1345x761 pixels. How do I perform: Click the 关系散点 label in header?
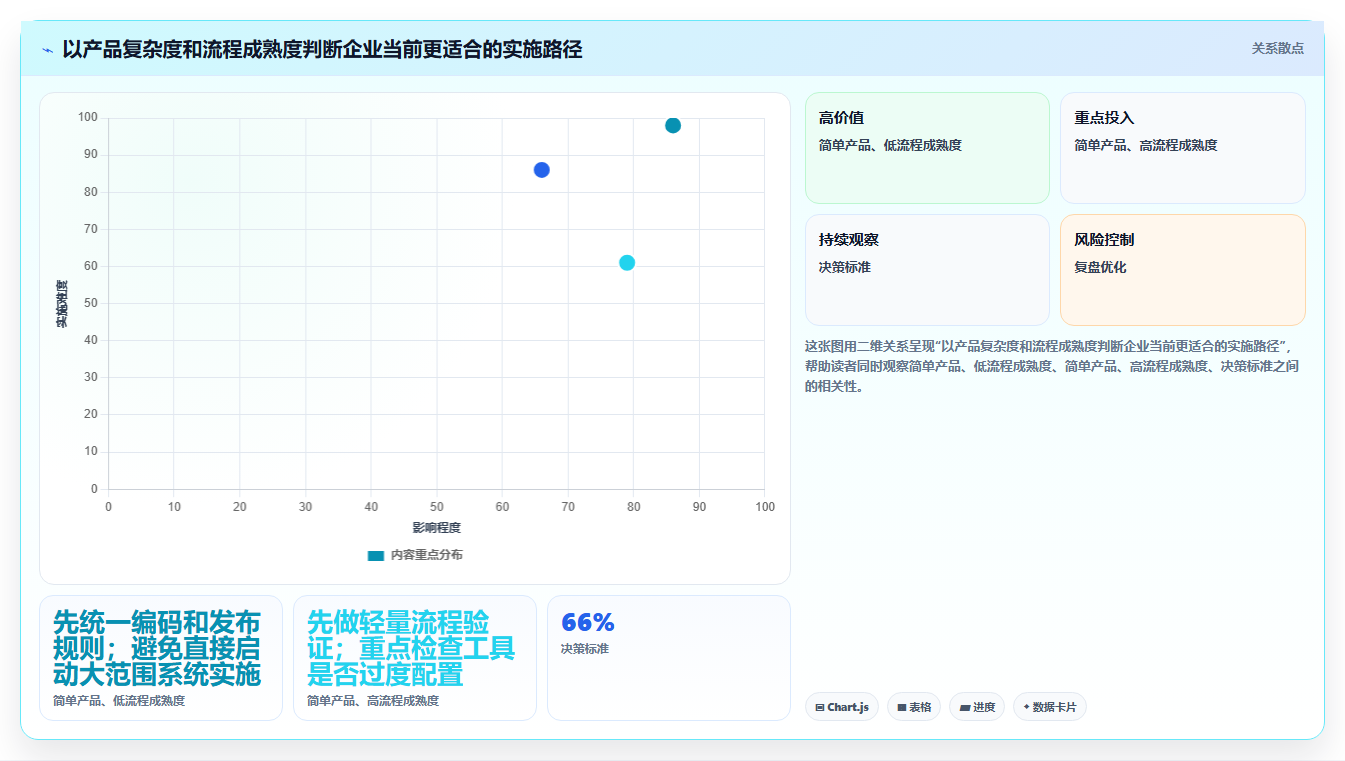click(x=1278, y=48)
